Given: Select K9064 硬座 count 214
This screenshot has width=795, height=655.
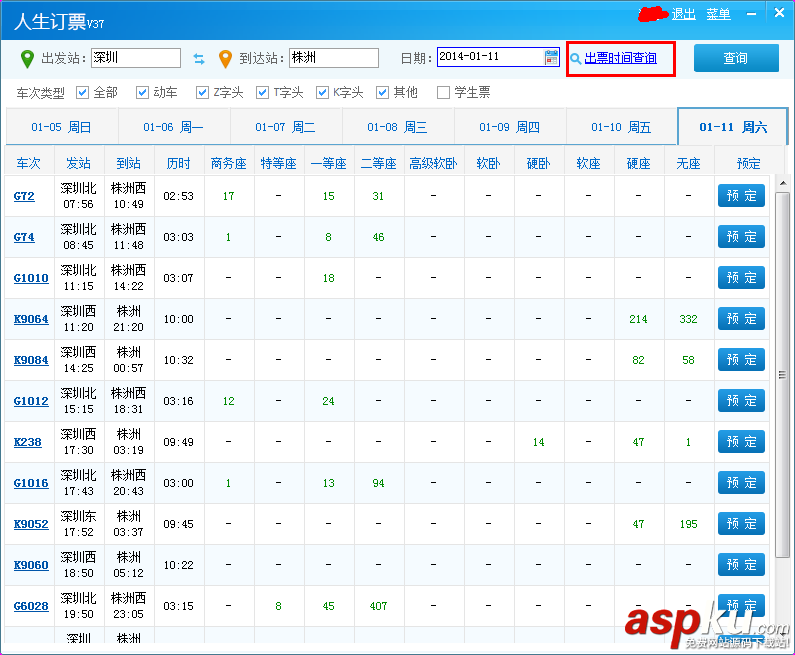Looking at the screenshot, I should coord(638,319).
